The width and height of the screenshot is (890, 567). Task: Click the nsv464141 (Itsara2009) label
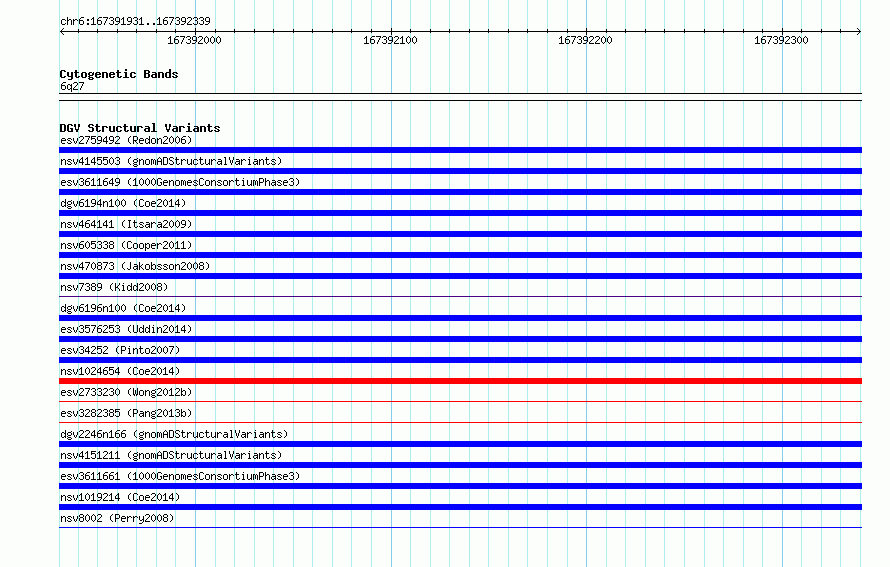(x=126, y=224)
